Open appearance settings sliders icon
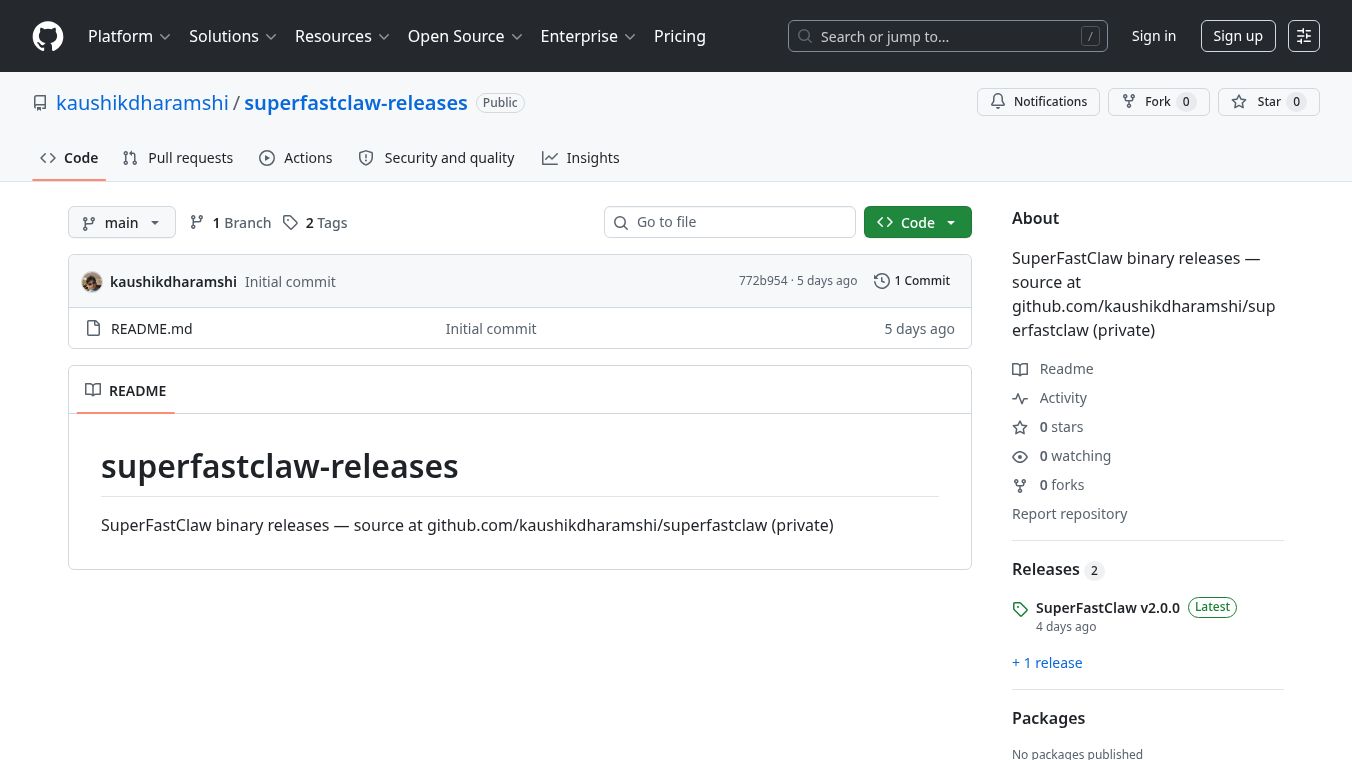 coord(1304,36)
